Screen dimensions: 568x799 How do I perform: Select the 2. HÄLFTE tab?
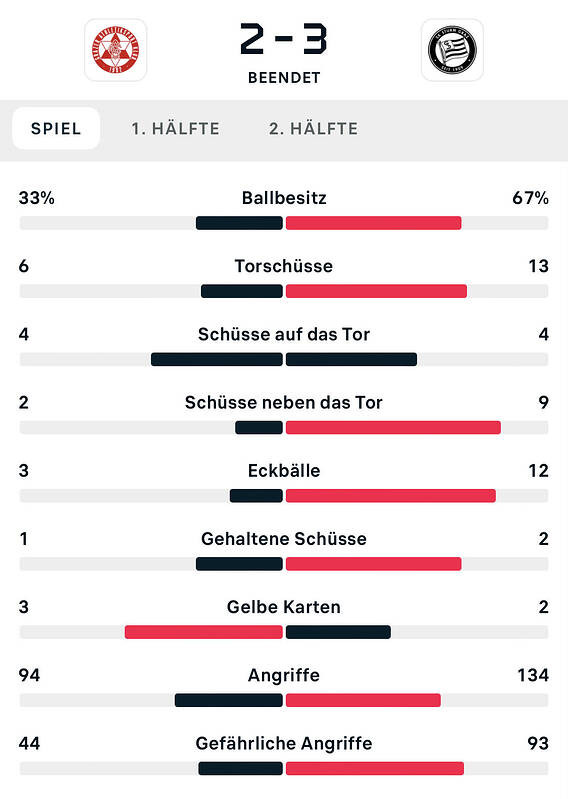[x=313, y=128]
